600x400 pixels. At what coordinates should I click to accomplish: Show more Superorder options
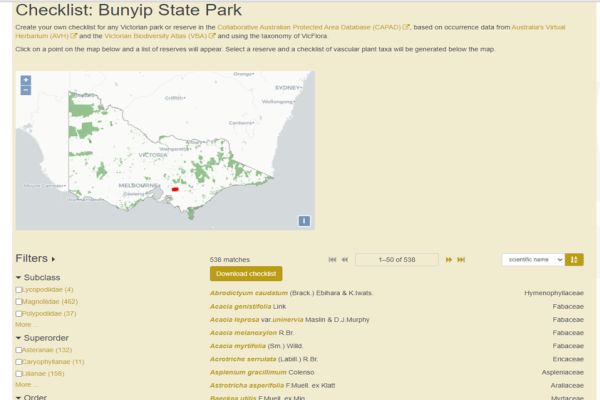(x=26, y=384)
